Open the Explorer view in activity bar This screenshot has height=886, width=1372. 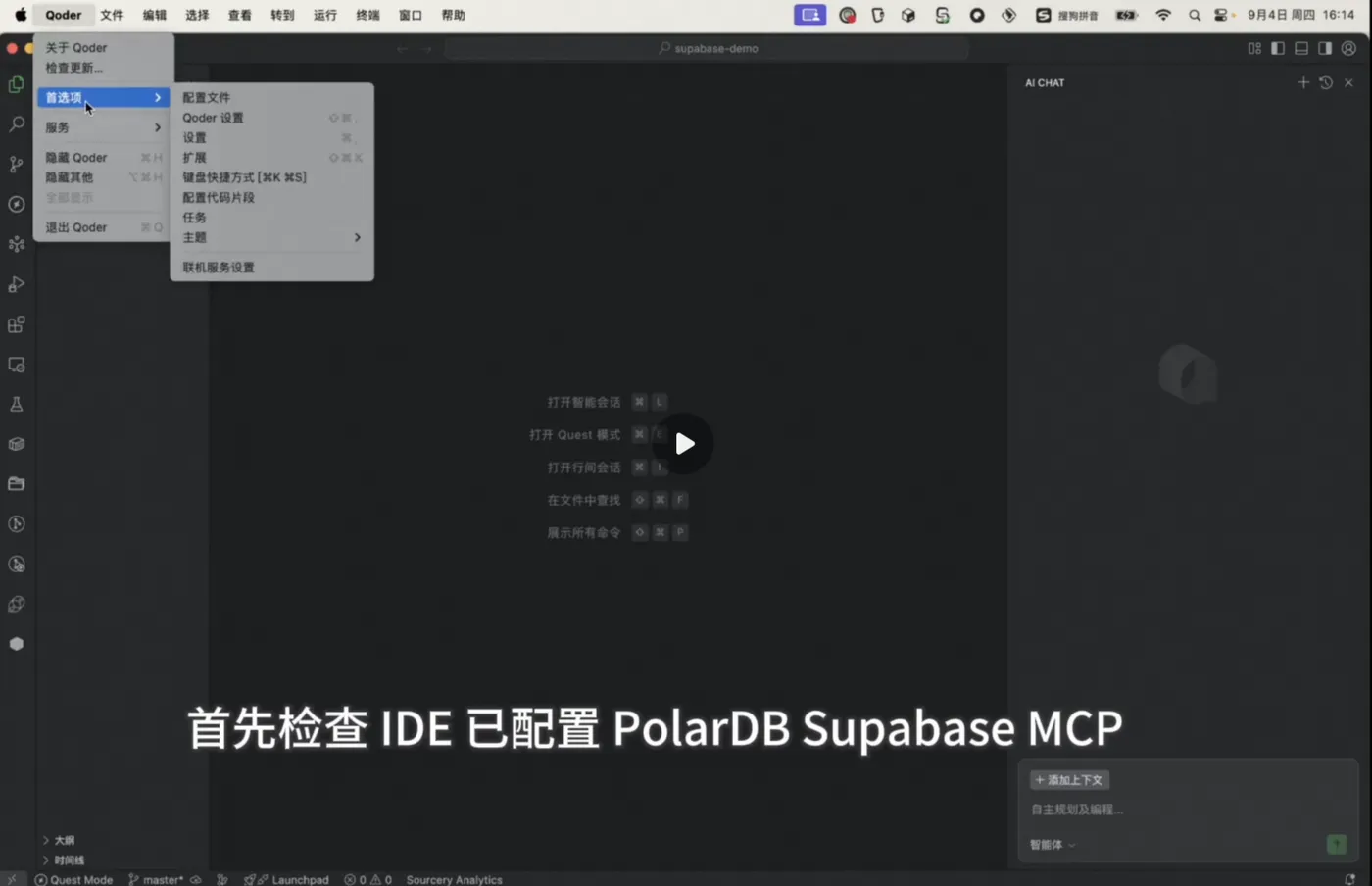17,84
